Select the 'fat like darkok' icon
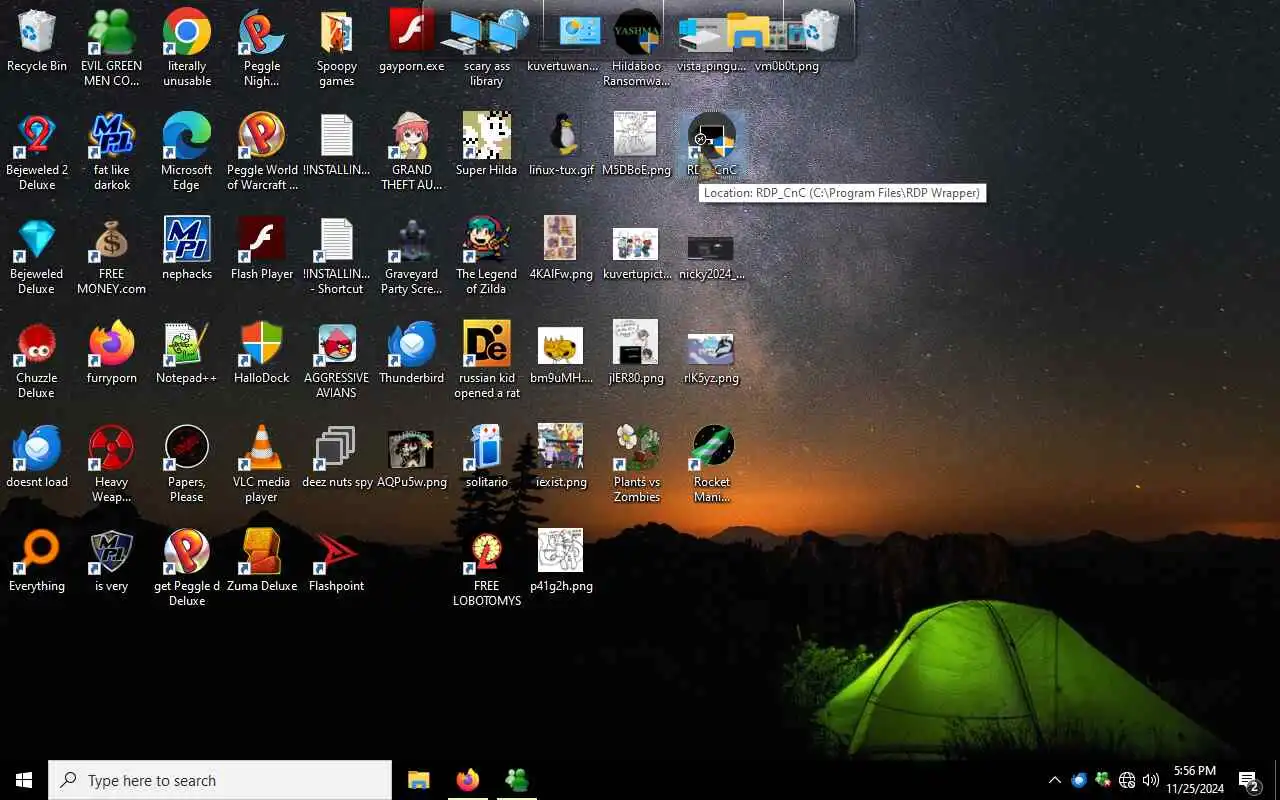Screen dimensions: 1280x800 pos(111,152)
